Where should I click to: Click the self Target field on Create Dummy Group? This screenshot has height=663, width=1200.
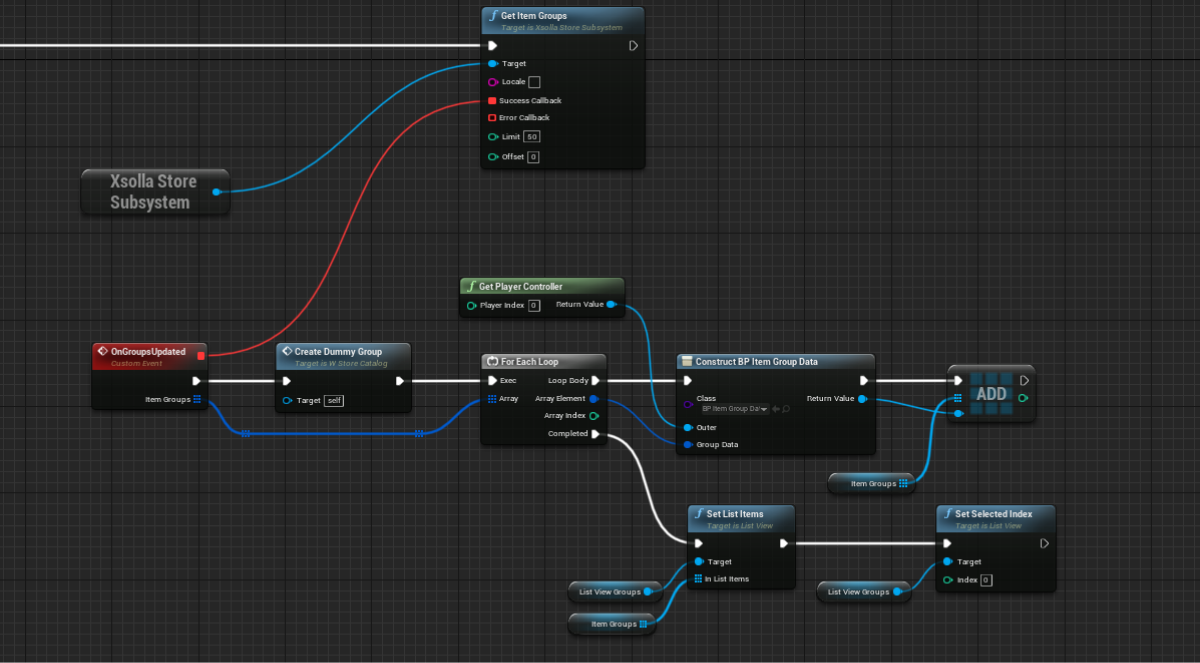333,400
